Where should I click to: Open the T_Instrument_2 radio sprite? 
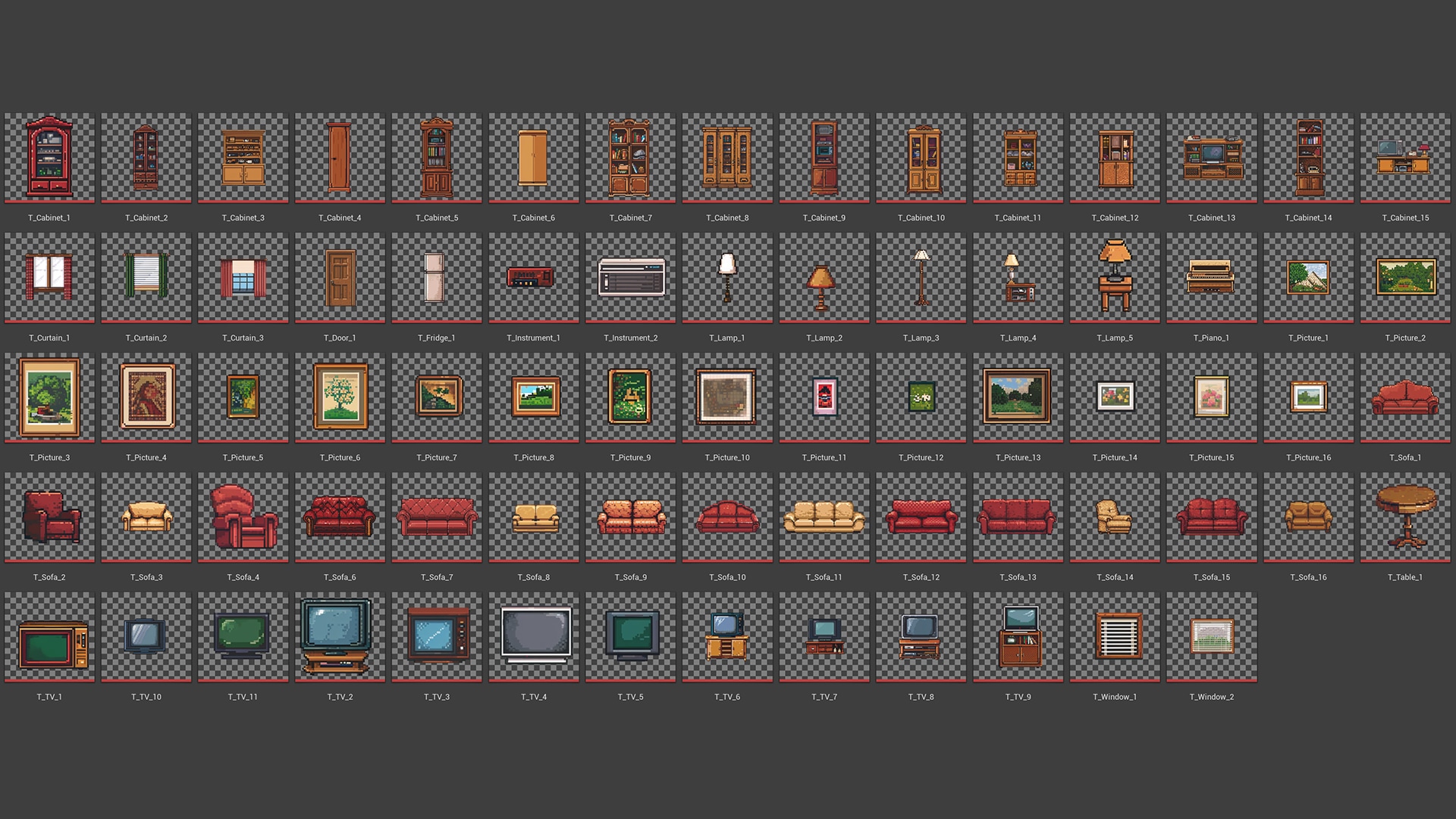click(x=629, y=277)
